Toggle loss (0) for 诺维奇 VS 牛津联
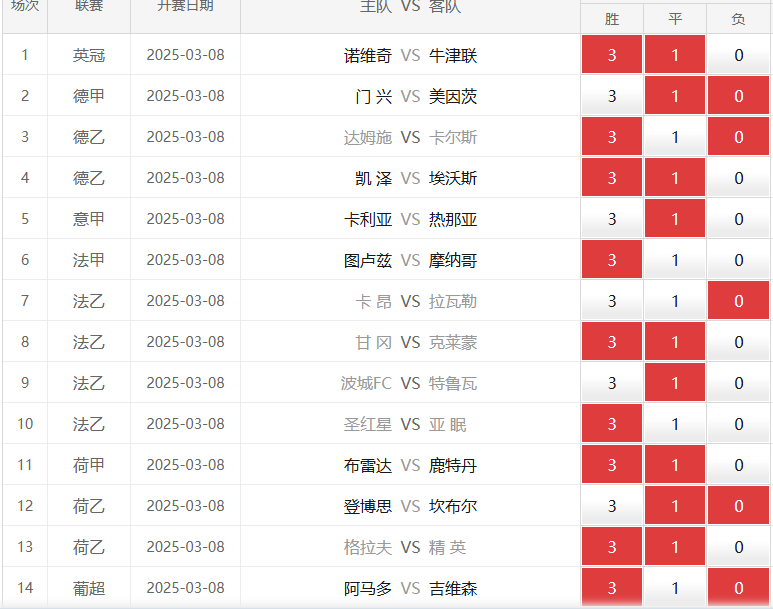Image resolution: width=773 pixels, height=609 pixels. pos(738,55)
